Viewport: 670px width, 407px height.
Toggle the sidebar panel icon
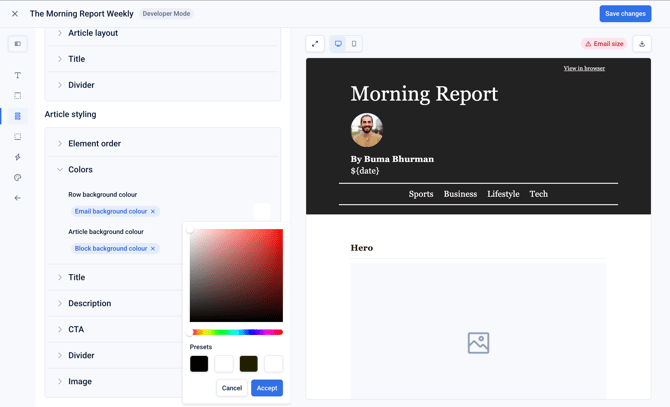[18, 44]
